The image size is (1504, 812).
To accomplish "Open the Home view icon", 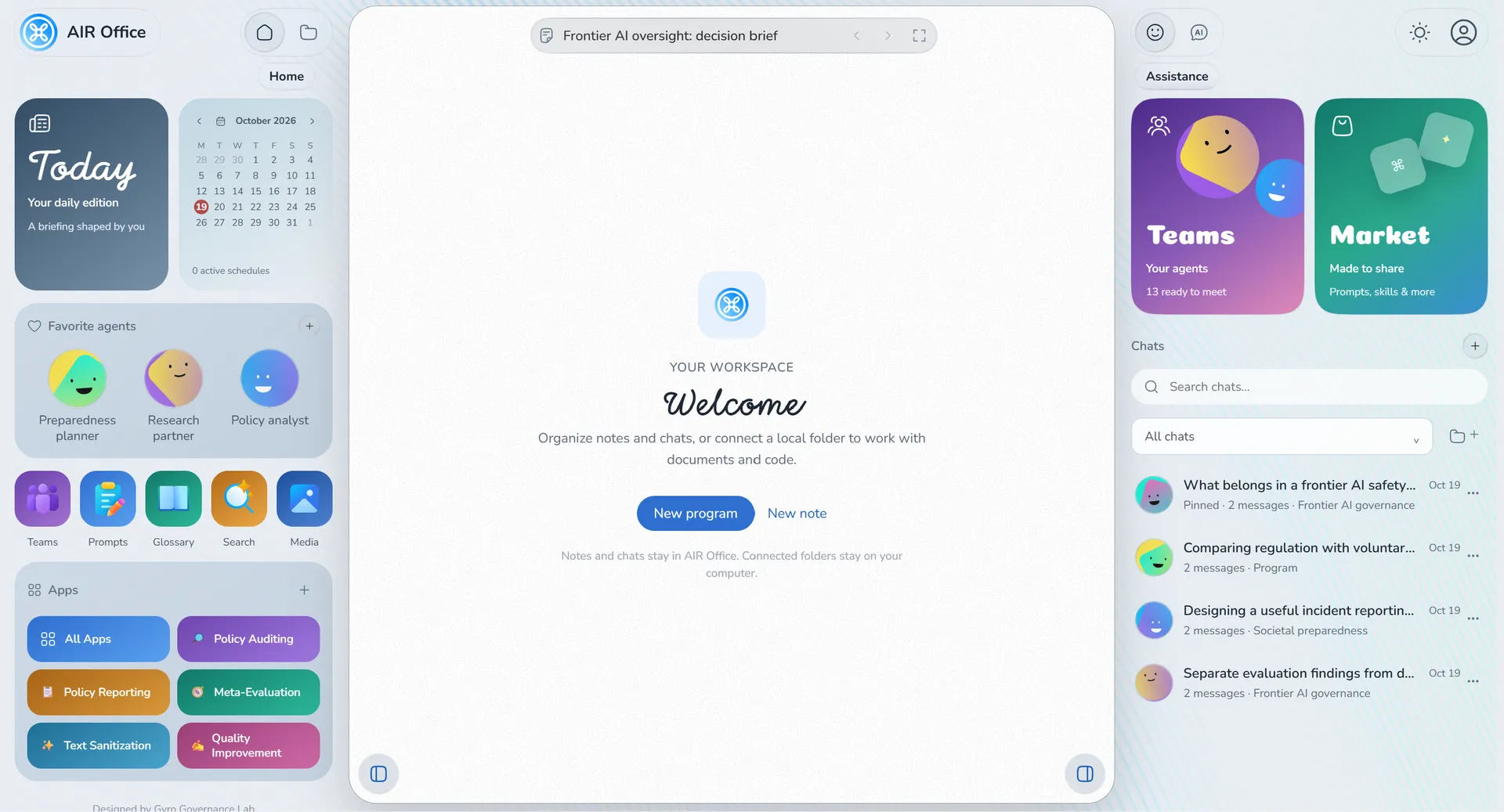I will click(x=265, y=32).
